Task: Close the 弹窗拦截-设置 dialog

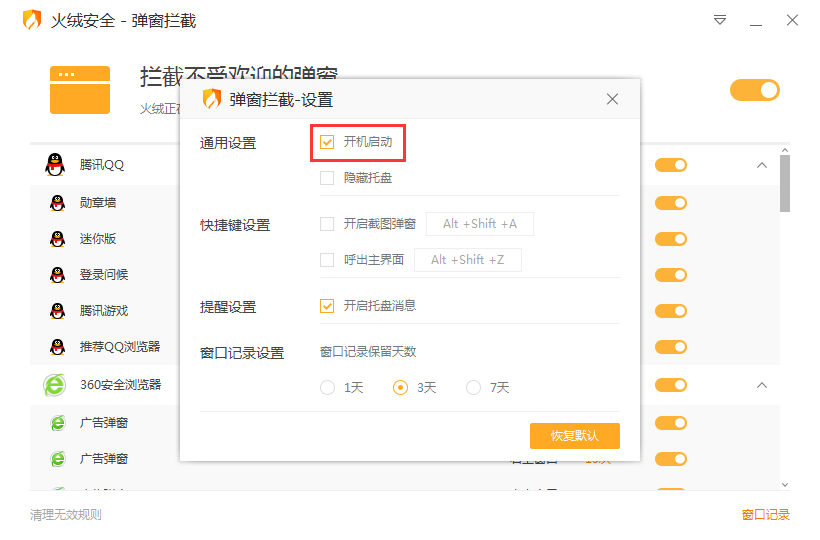Action: tap(613, 99)
